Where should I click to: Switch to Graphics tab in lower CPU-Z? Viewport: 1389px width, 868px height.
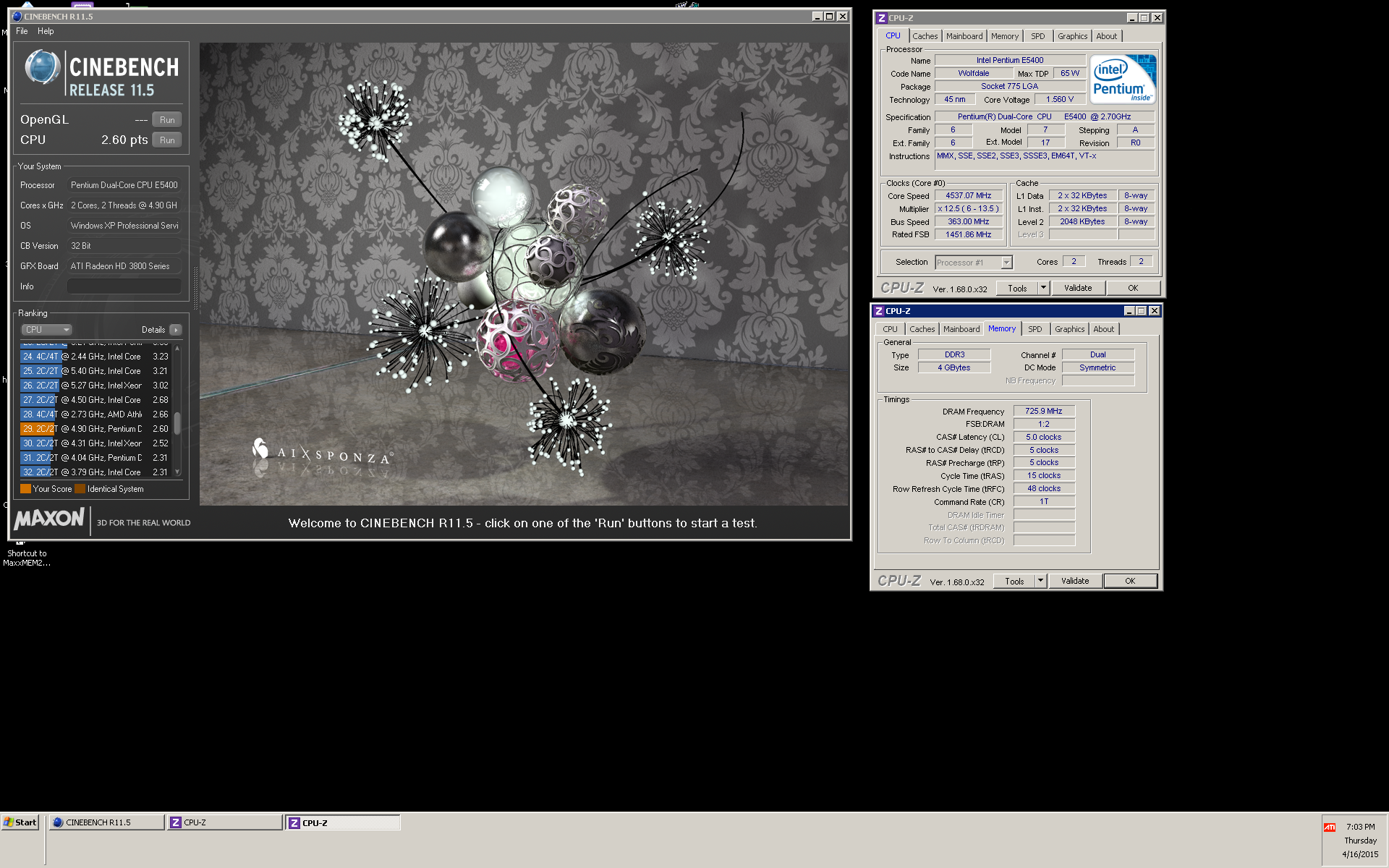(x=1069, y=329)
